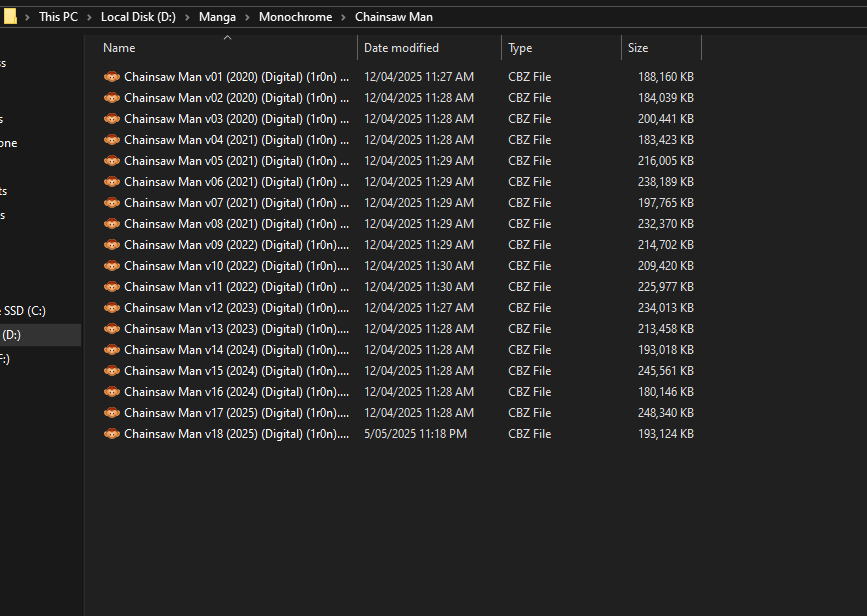The width and height of the screenshot is (867, 616).
Task: Click CBZ File type in the v14 row
Action: (530, 350)
